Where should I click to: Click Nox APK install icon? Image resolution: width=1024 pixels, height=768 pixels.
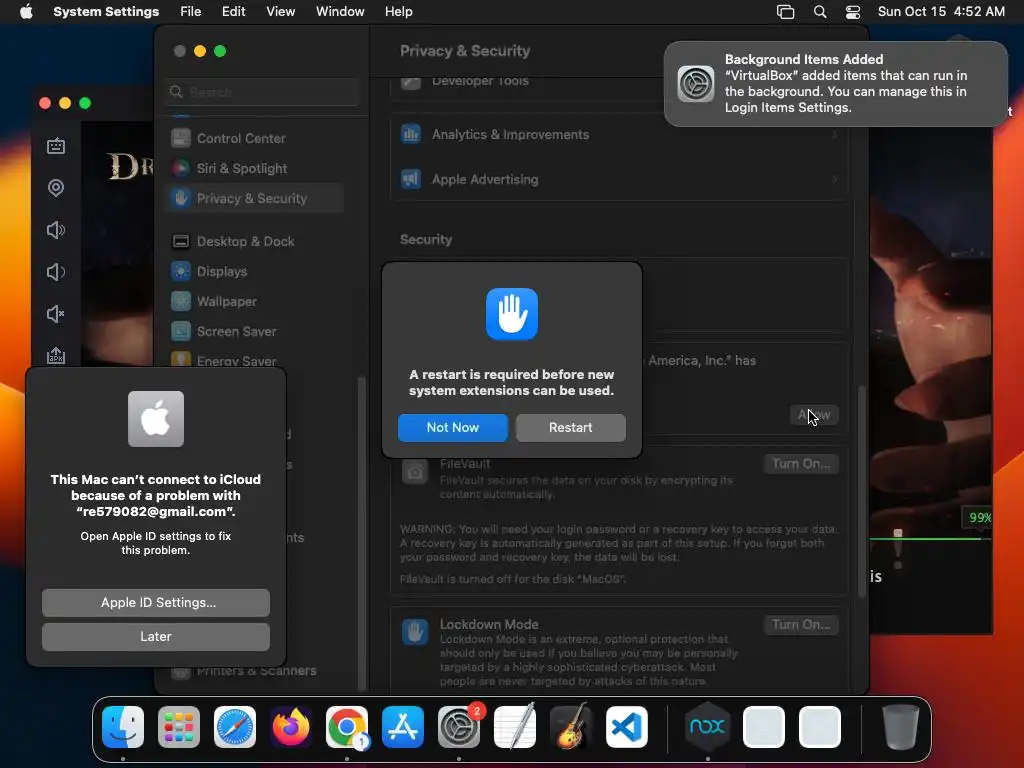(x=56, y=355)
